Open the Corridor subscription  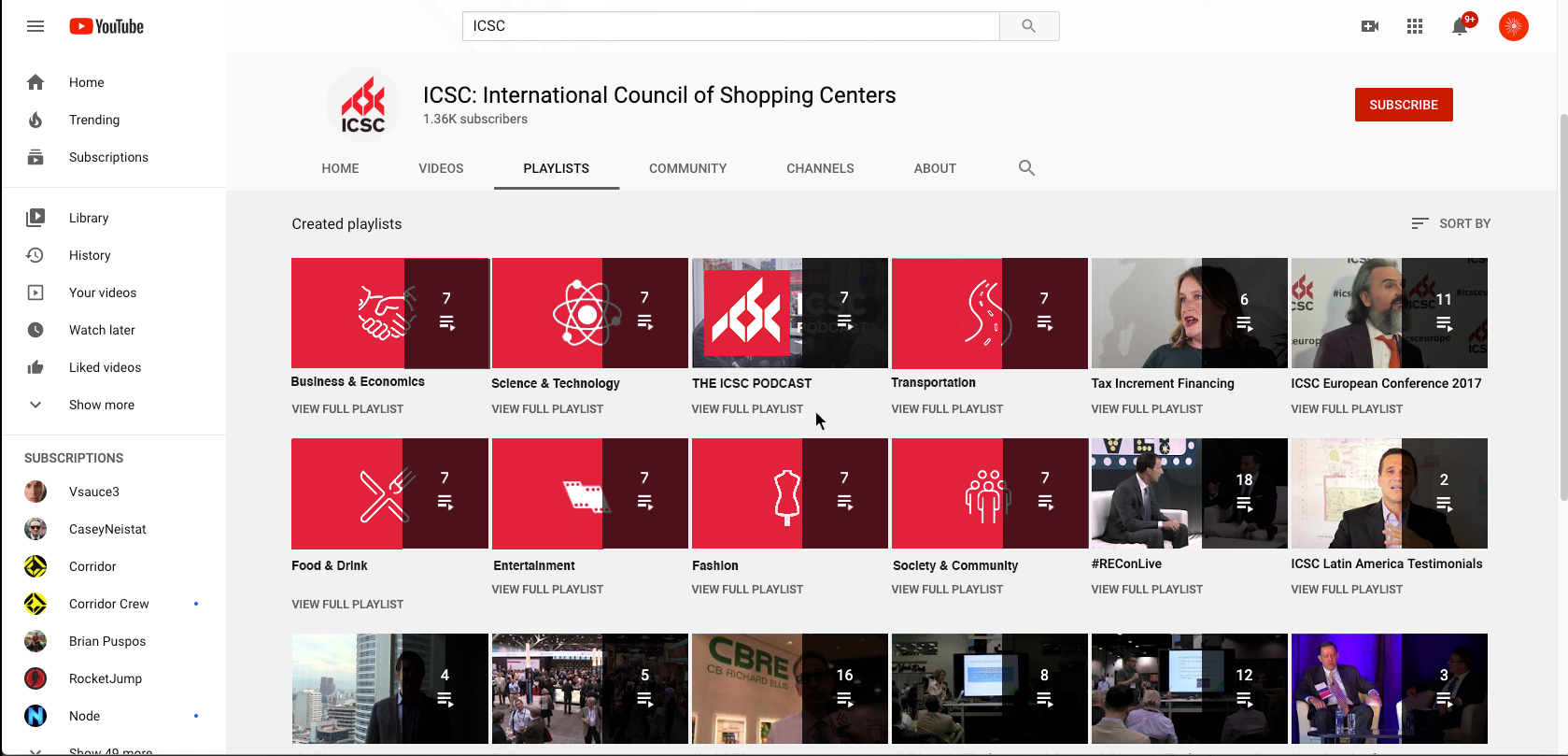(x=113, y=566)
